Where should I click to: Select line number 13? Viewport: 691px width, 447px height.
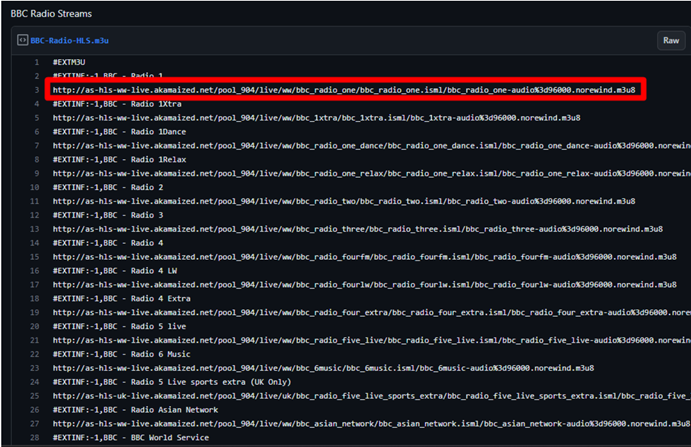click(x=34, y=229)
